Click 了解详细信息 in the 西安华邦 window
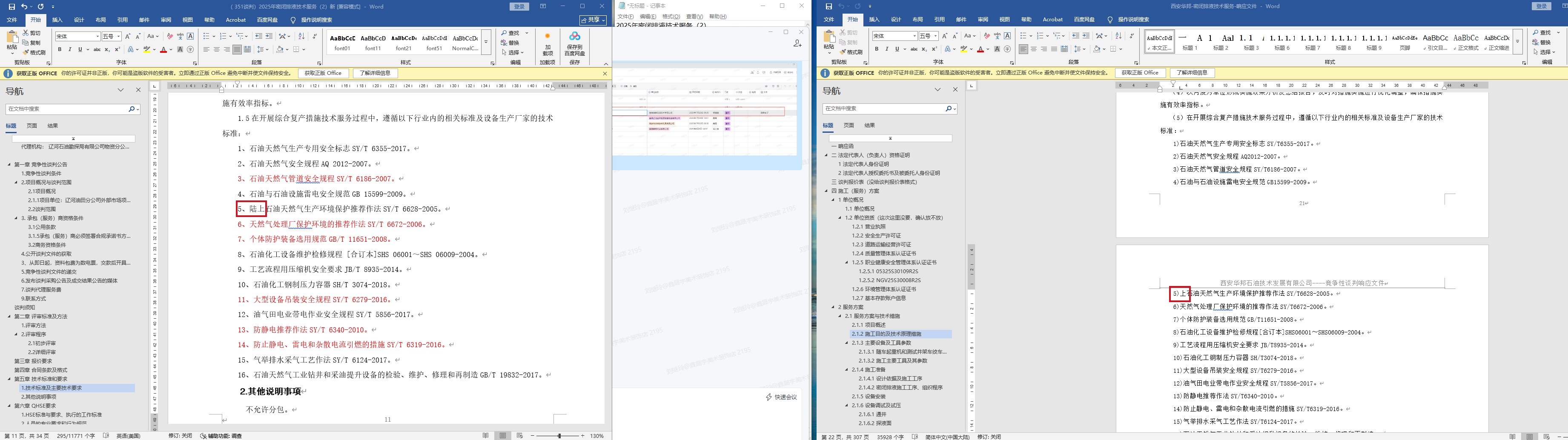This screenshot has height=440, width=1568. 1192,72
